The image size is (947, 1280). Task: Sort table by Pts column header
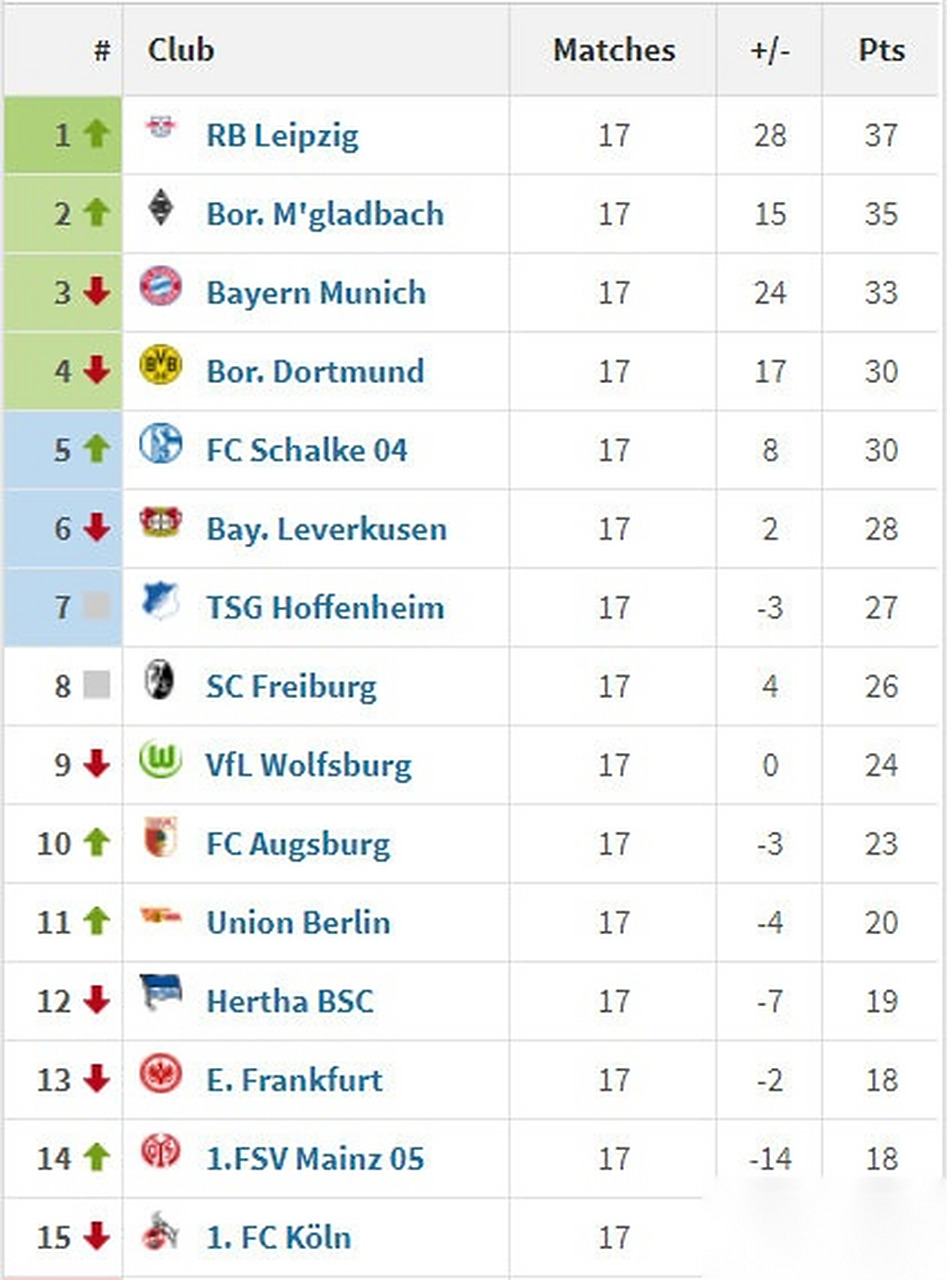(881, 50)
